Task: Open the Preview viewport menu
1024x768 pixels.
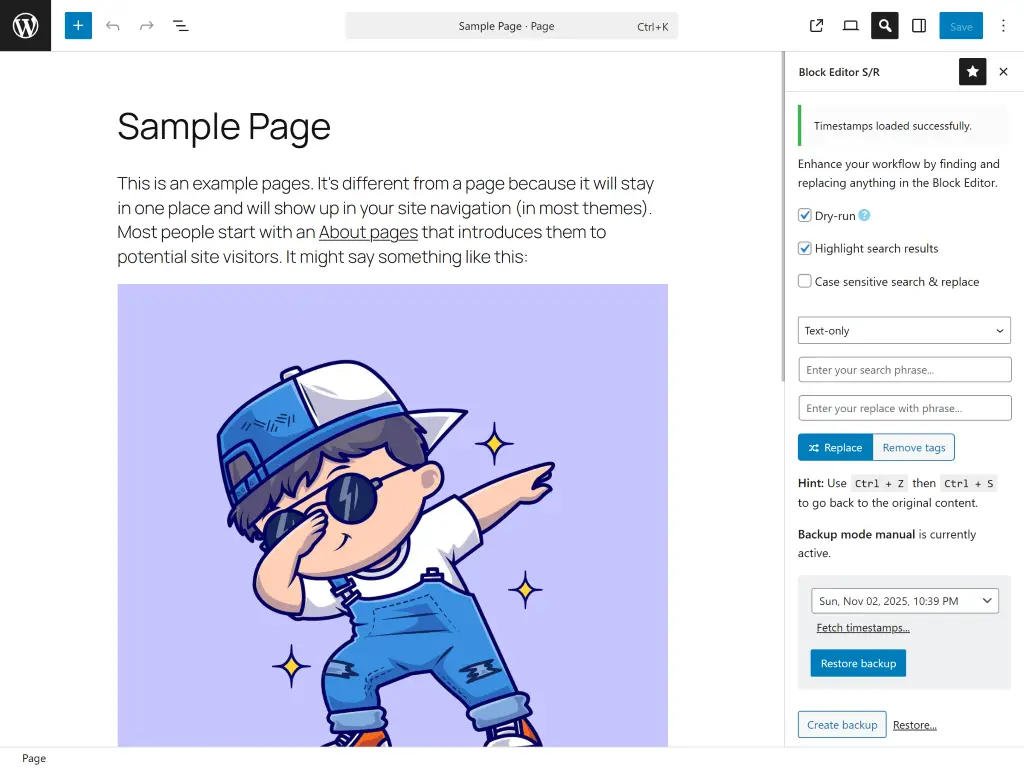Action: point(849,25)
